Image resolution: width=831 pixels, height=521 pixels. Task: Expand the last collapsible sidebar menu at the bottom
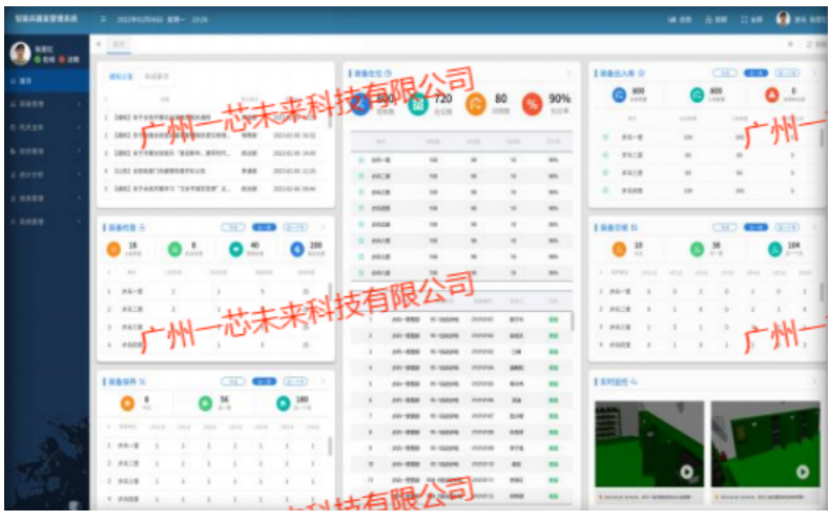pos(47,222)
